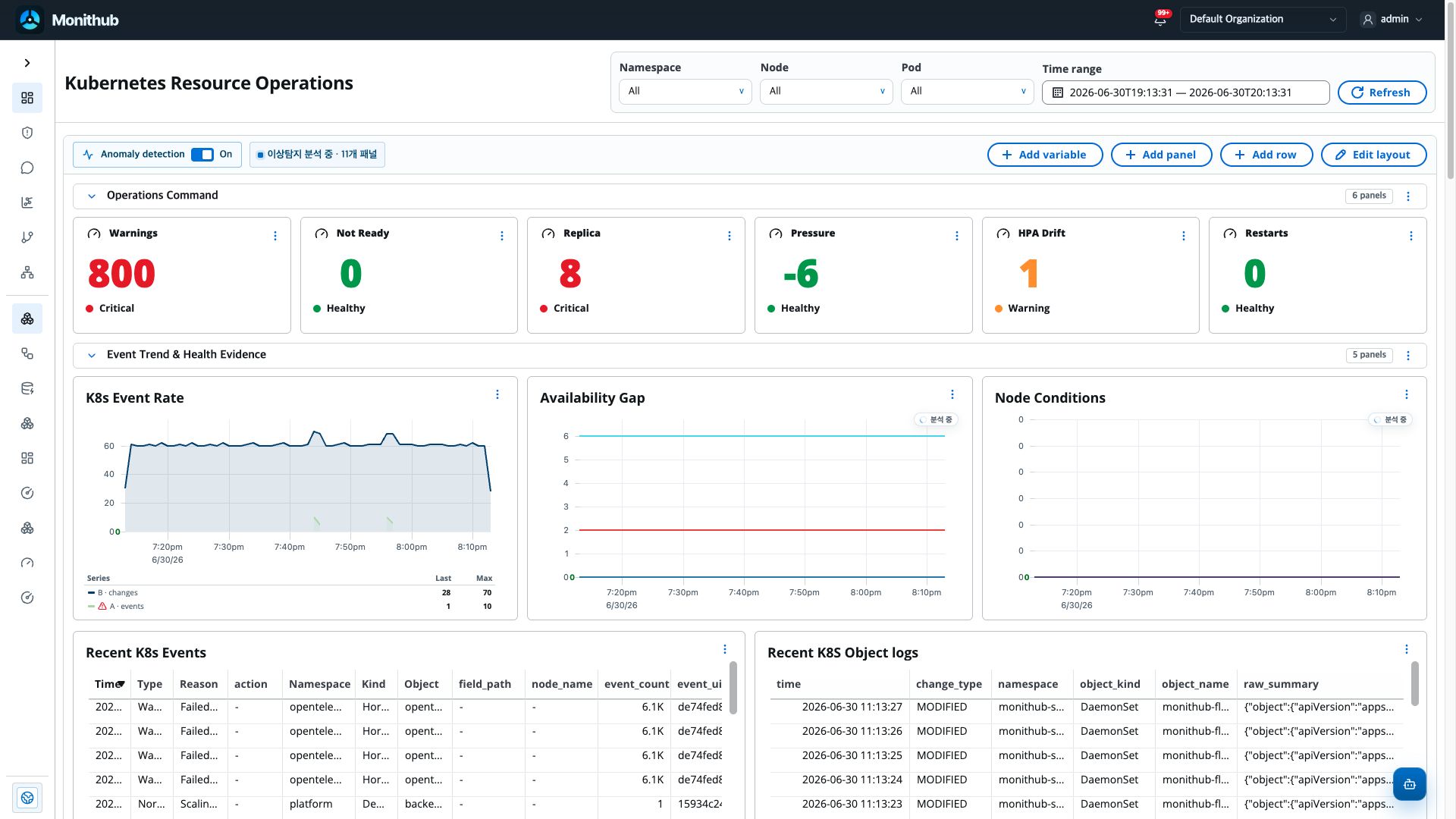Click the Monithub logo icon
The height and width of the screenshot is (819, 1456).
tap(30, 20)
